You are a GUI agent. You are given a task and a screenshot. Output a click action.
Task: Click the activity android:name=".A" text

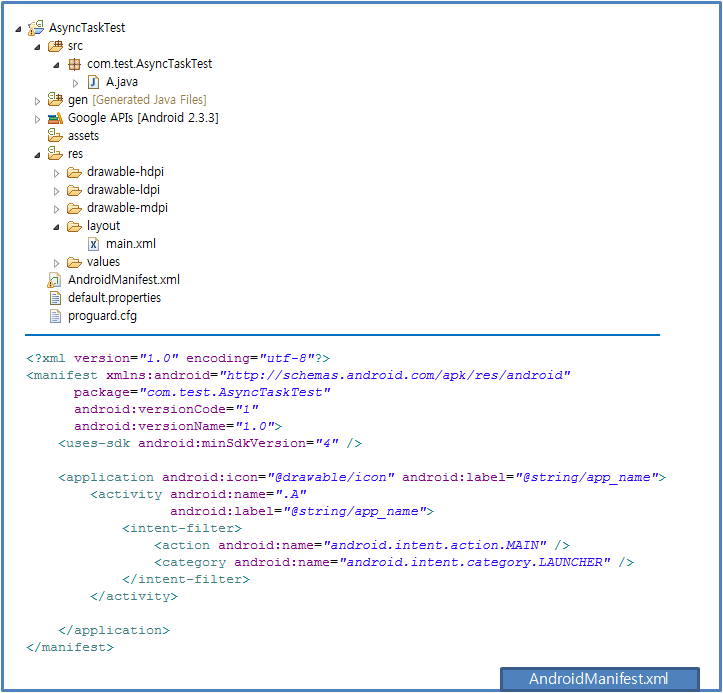pos(199,494)
